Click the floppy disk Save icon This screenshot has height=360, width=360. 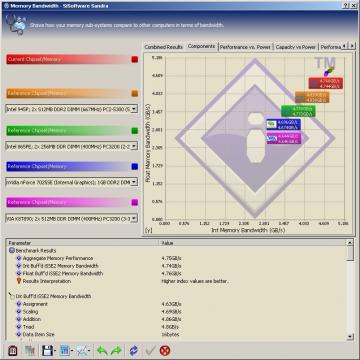(x=47, y=350)
